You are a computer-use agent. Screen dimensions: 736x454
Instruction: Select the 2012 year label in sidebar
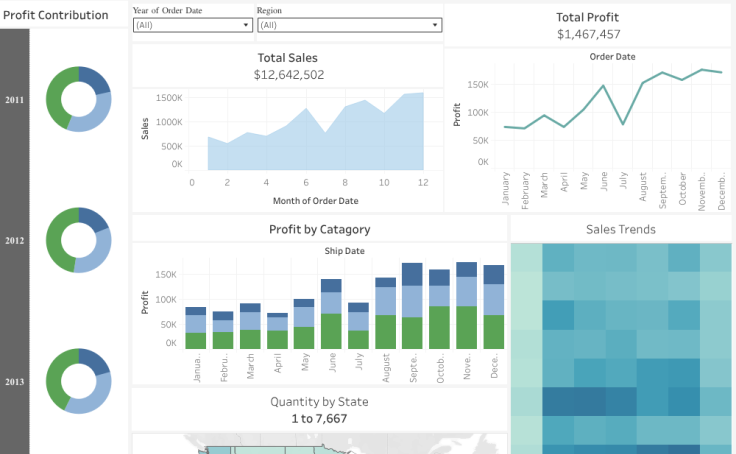click(x=15, y=241)
